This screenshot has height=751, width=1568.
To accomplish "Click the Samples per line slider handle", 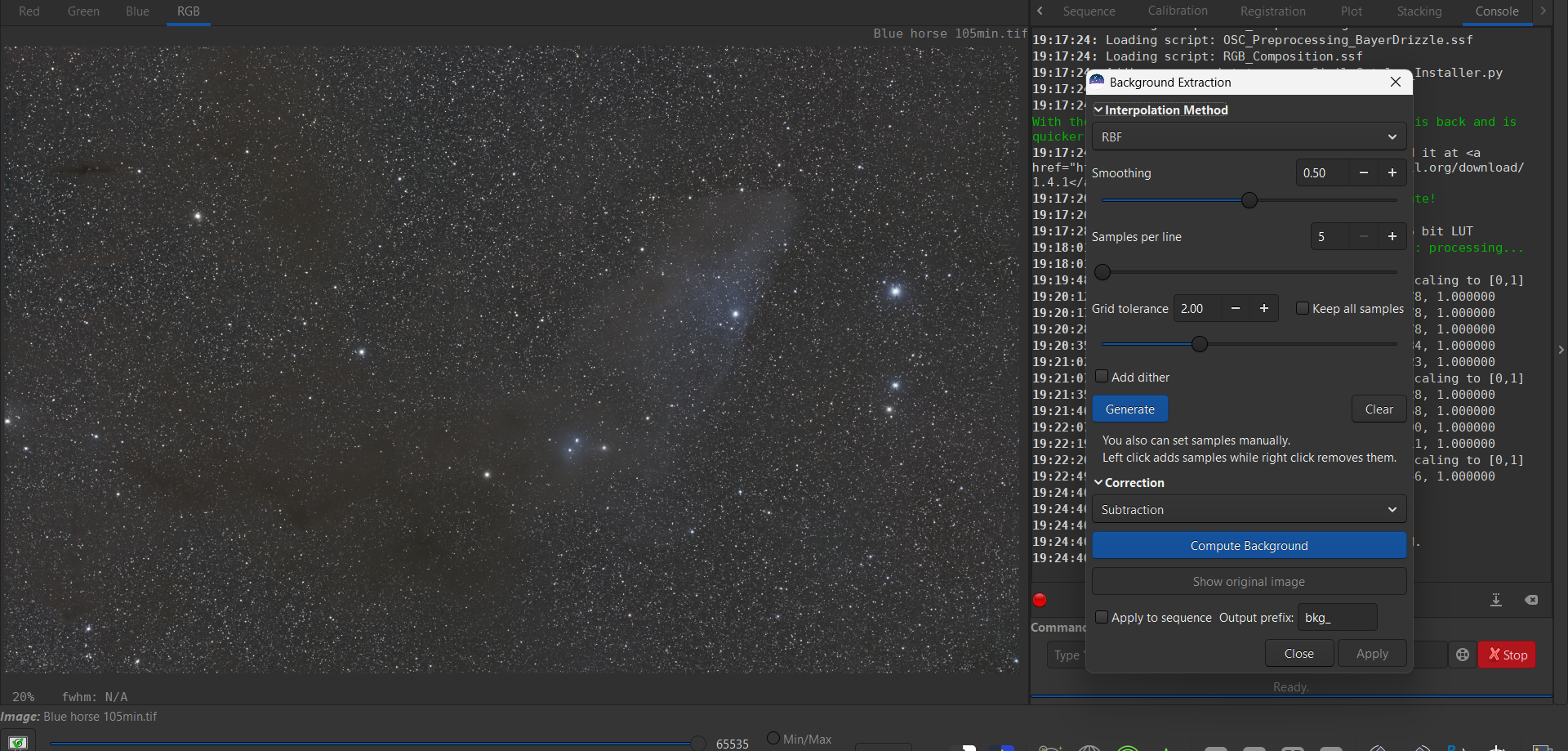I will coord(1102,272).
